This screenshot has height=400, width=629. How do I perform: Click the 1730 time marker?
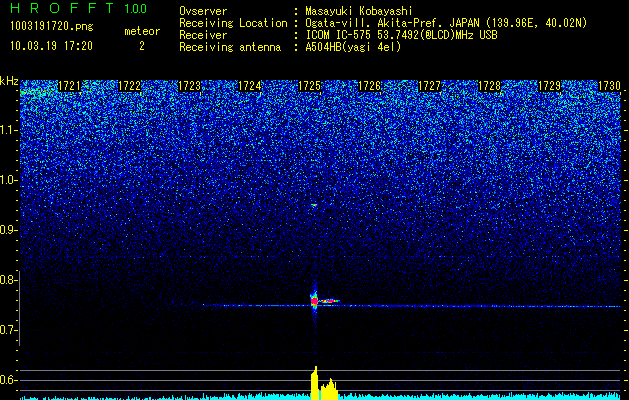(609, 86)
